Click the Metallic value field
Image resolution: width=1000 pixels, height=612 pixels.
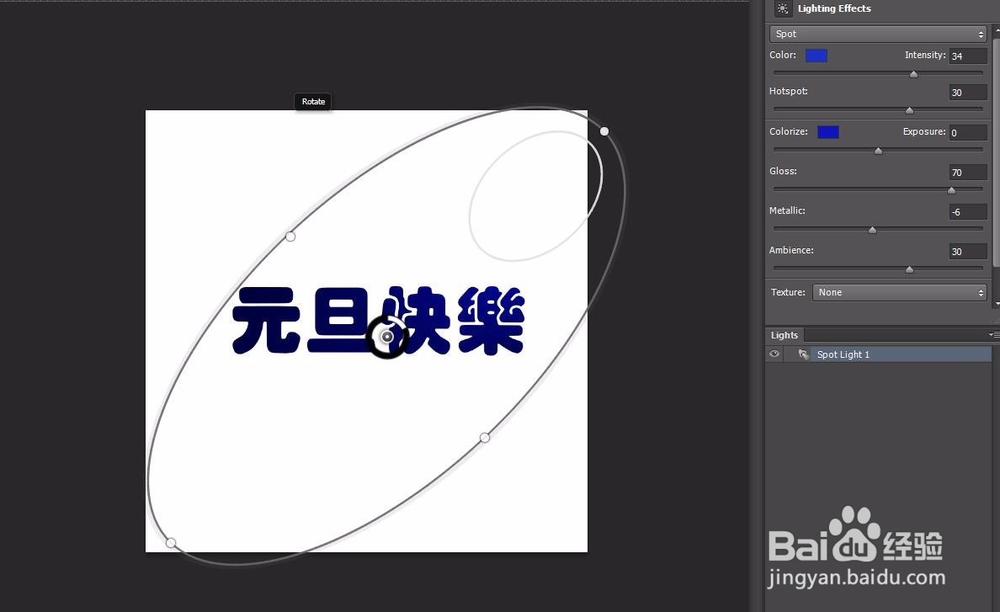point(967,212)
